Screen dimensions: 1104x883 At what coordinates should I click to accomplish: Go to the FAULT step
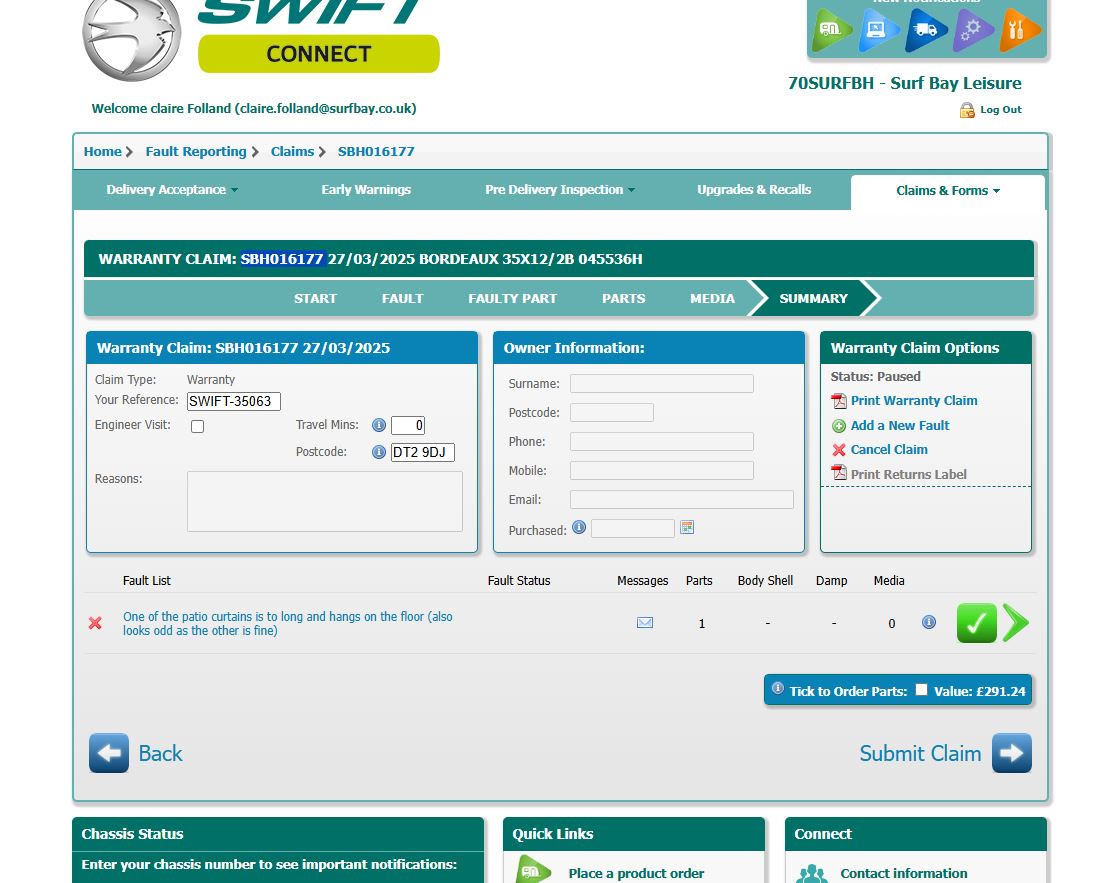[x=402, y=299]
